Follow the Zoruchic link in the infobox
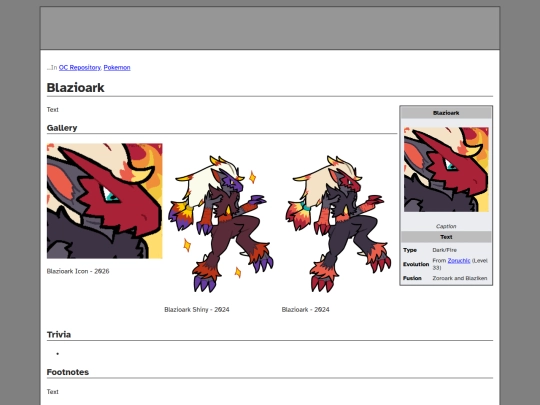 click(459, 261)
